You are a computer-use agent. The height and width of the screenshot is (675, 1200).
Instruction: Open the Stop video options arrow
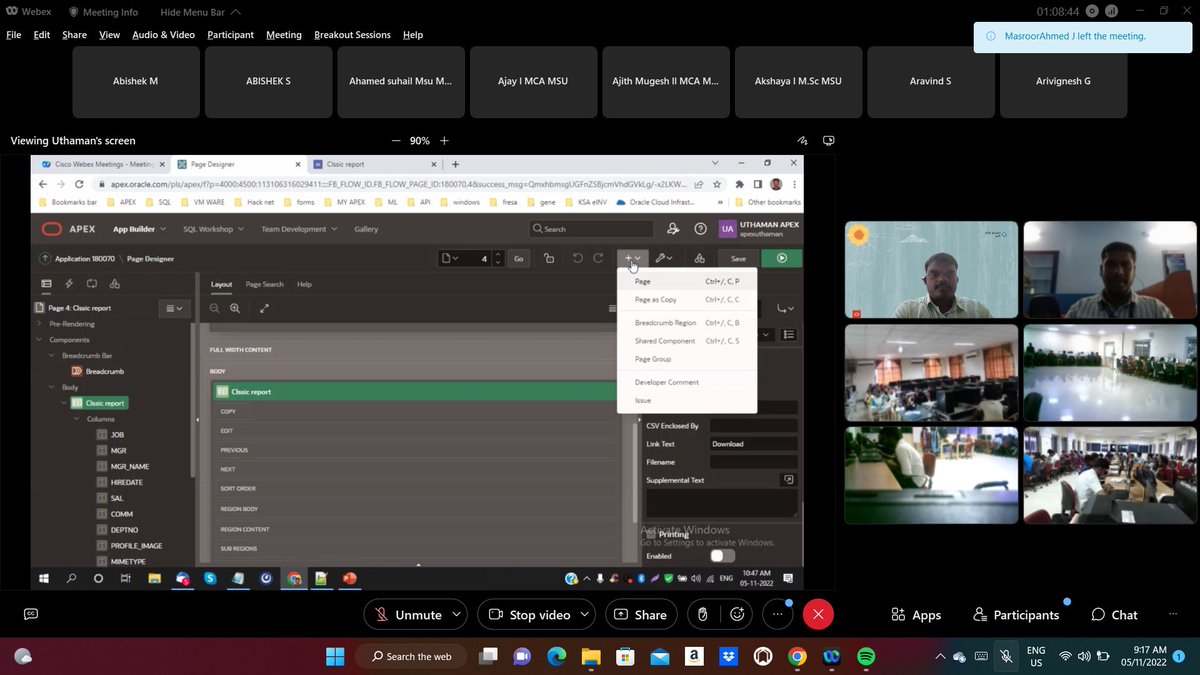586,614
